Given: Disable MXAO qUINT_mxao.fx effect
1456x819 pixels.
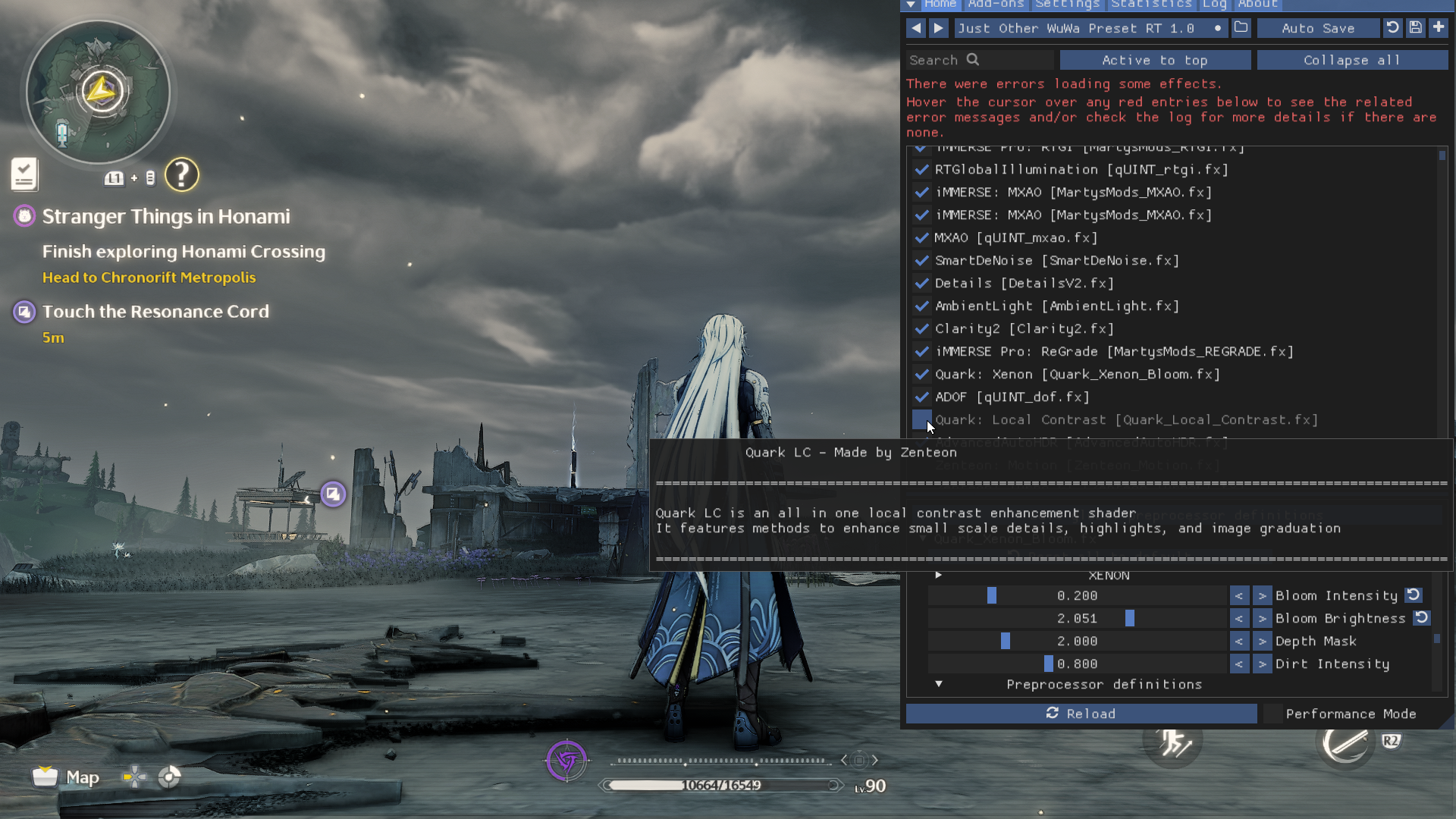Looking at the screenshot, I should 921,237.
